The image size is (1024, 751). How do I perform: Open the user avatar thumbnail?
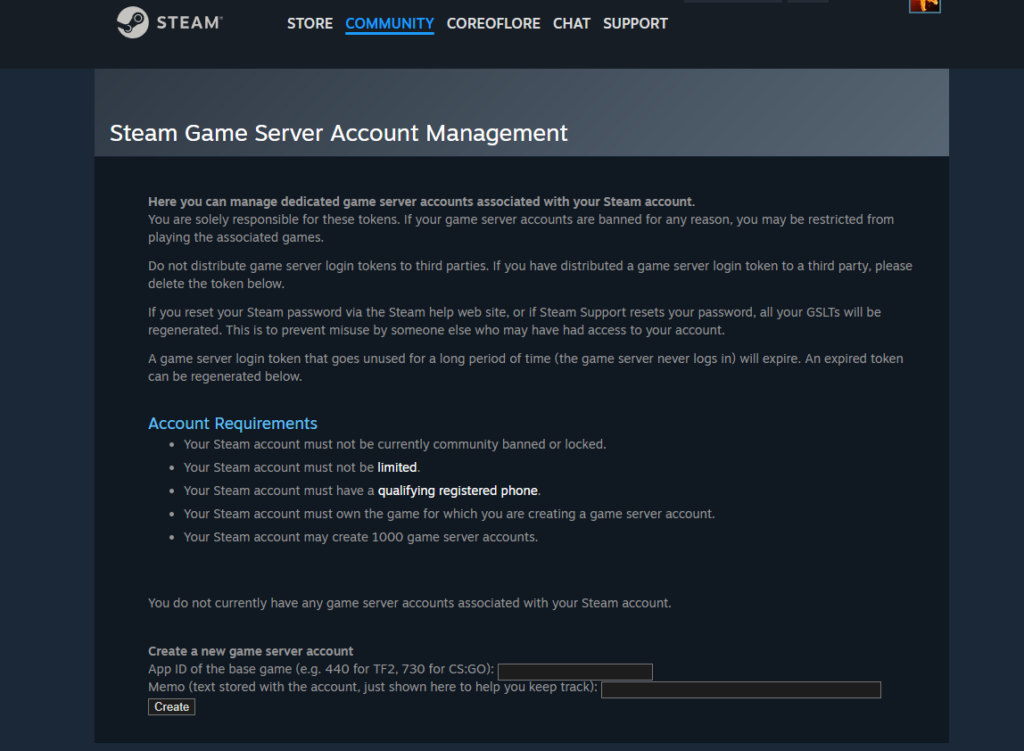(925, 6)
